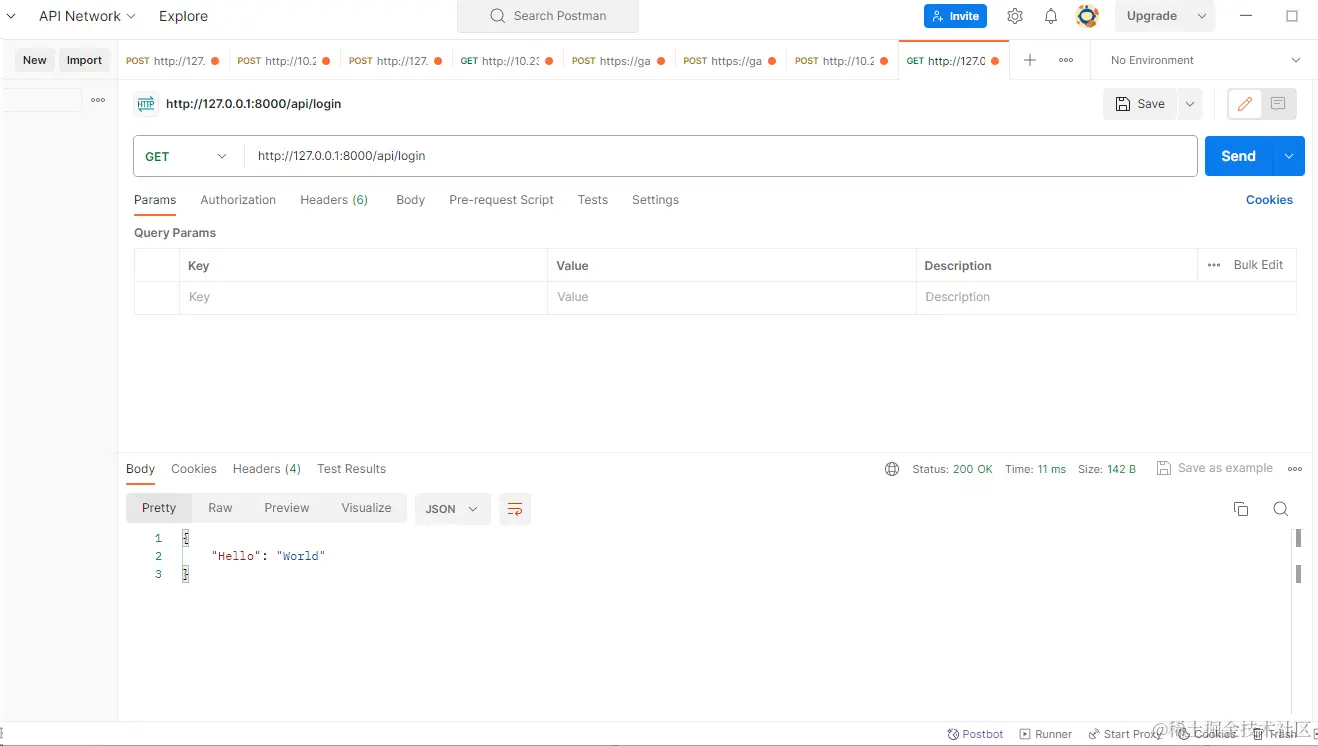
Task: Open Explore in the top bar
Action: 183,16
